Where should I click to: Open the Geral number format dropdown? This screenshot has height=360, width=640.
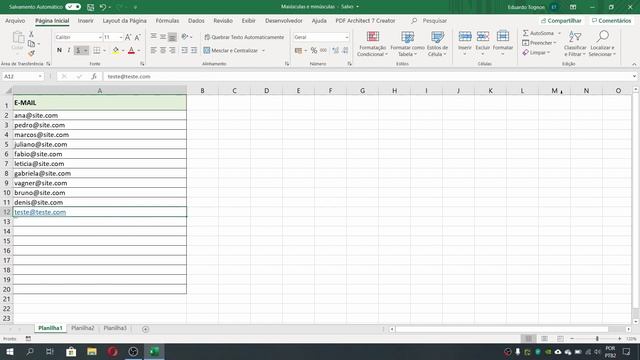coord(347,37)
